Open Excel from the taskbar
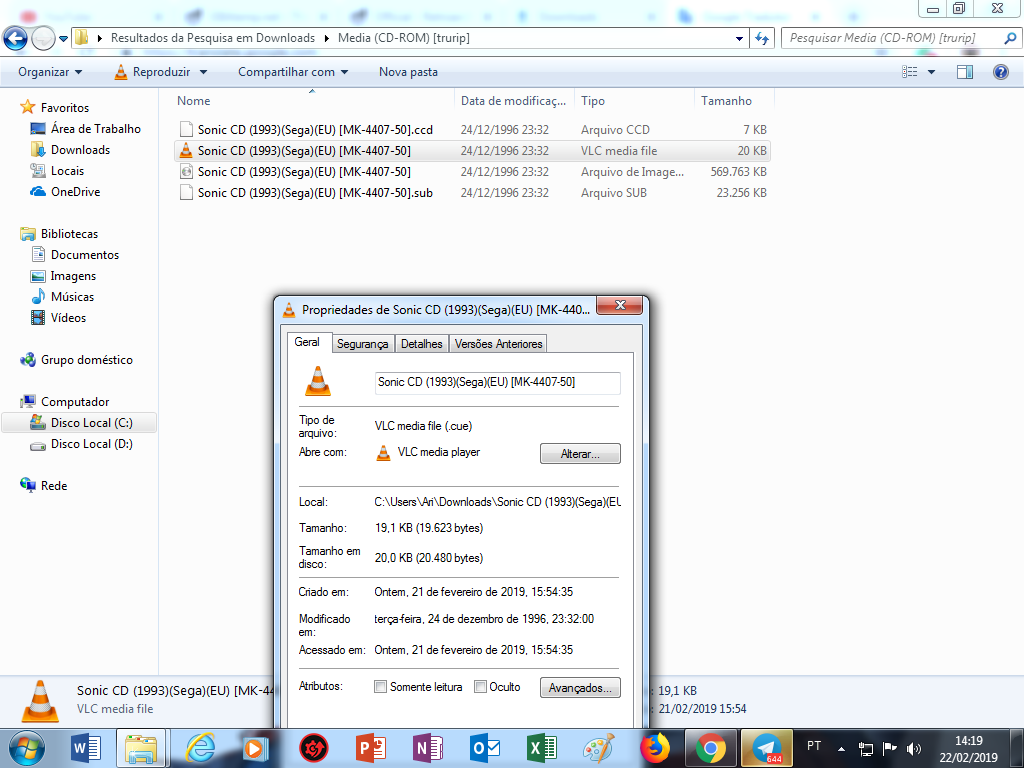This screenshot has height=768, width=1024. coord(541,748)
